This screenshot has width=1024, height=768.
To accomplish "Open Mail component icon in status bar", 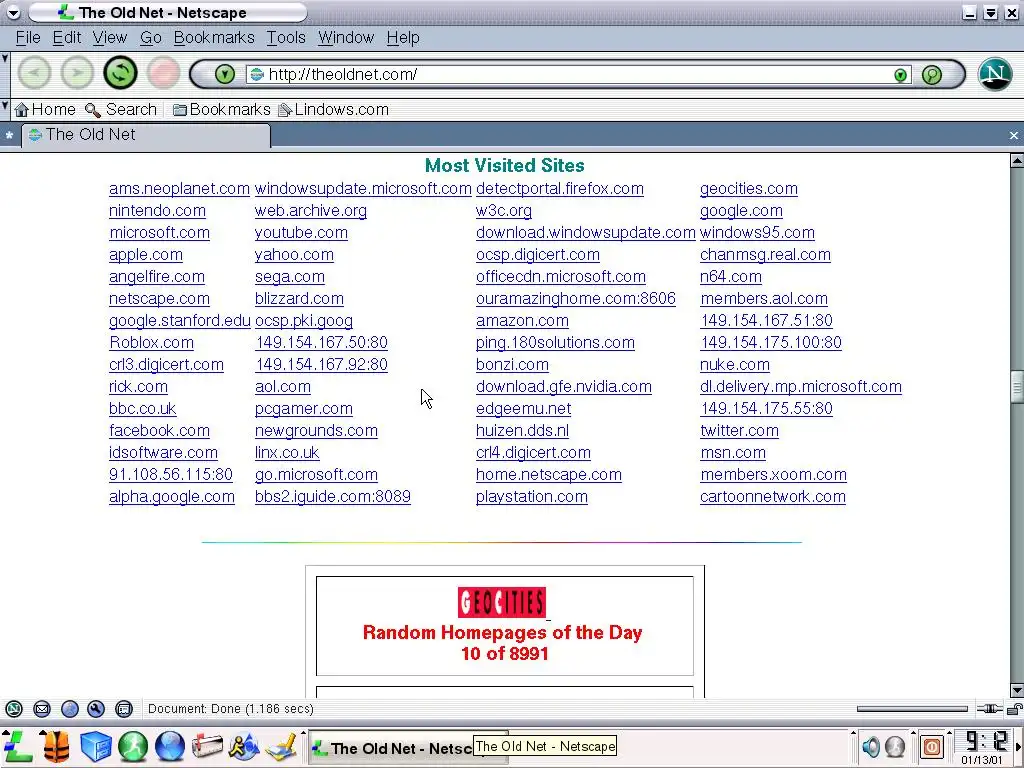I will tap(42, 709).
